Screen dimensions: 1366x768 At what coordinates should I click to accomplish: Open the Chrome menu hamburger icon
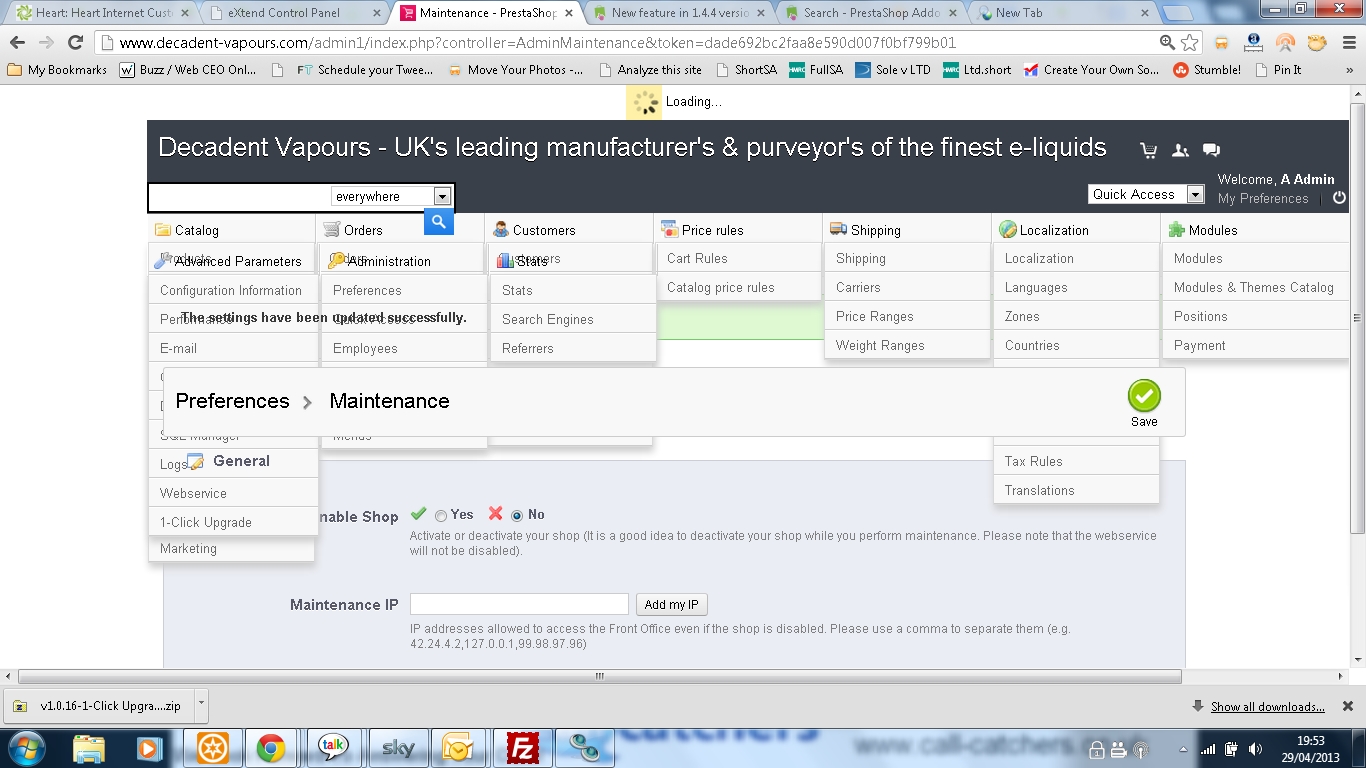1347,43
